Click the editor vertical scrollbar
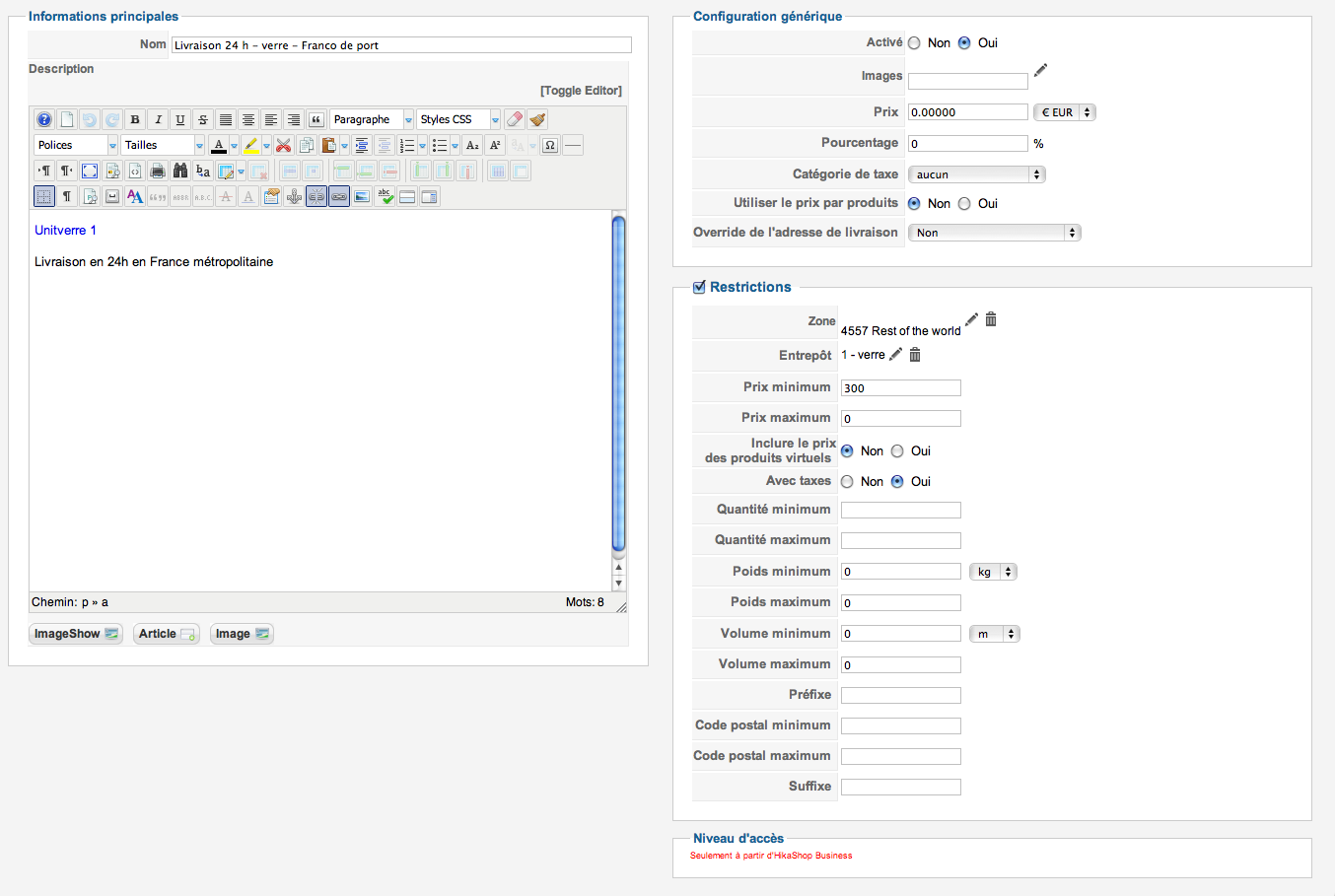Image resolution: width=1335 pixels, height=896 pixels. [619, 382]
